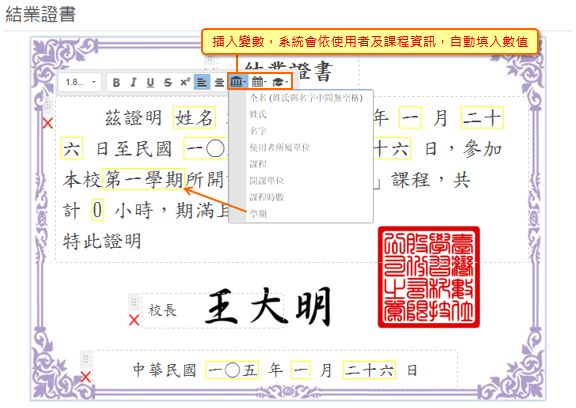Choose 使用者所屬單位 from the variable menu
576x408 pixels.
[x=280, y=147]
